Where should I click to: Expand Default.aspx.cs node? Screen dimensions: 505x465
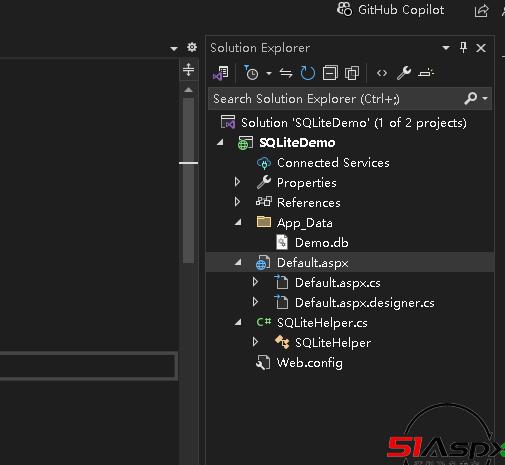(x=255, y=282)
